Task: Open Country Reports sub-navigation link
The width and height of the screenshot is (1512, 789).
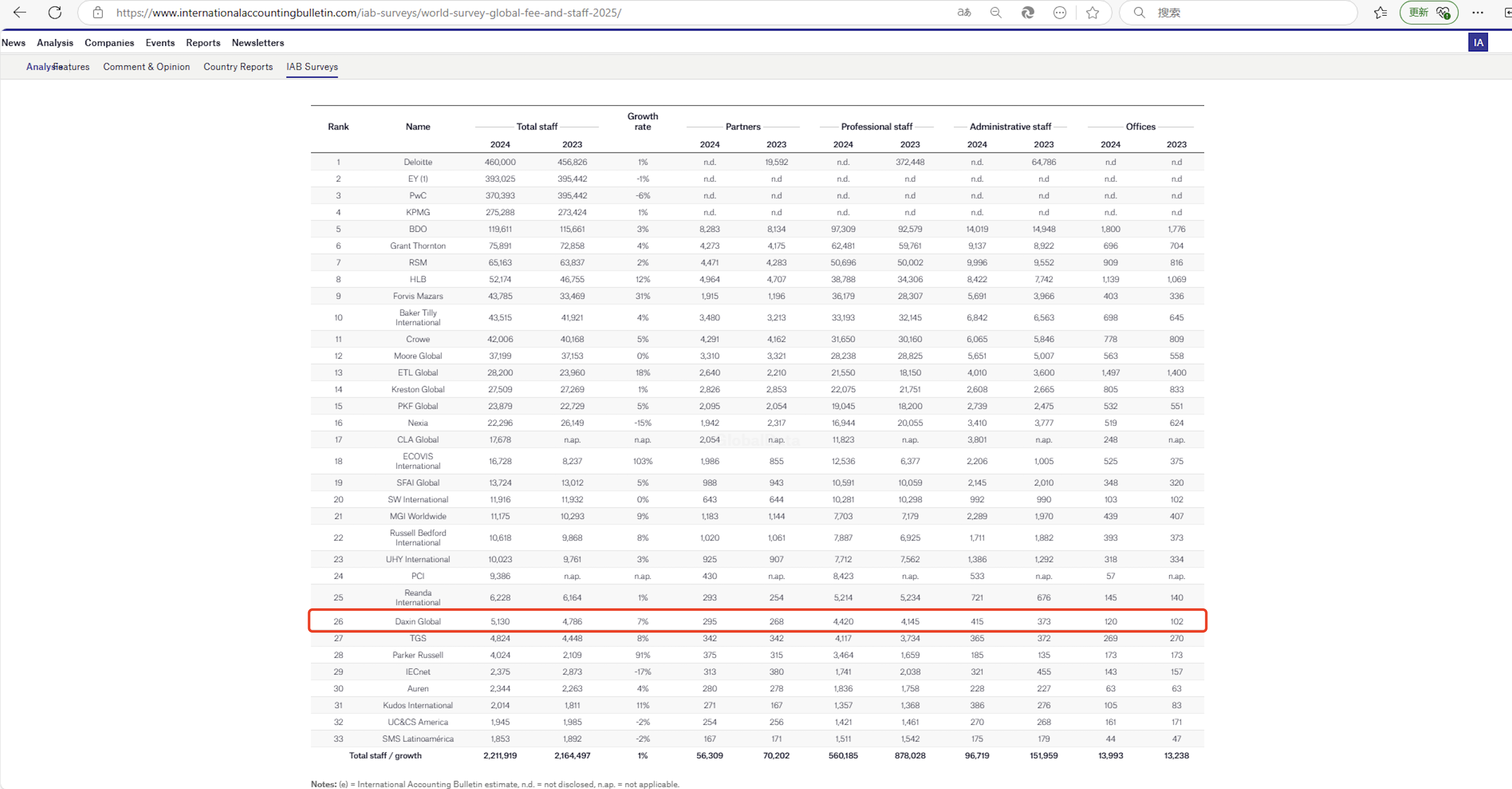Action: pyautogui.click(x=239, y=67)
